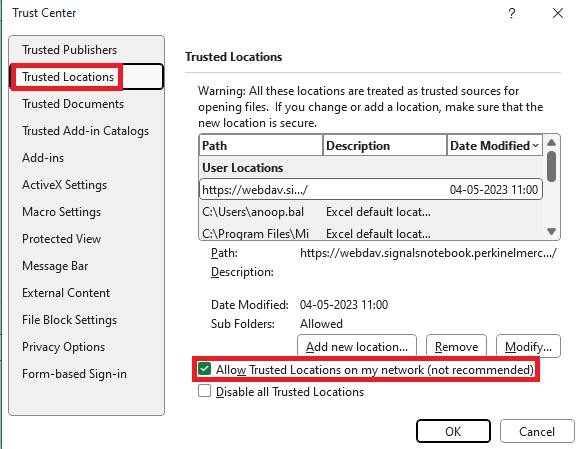Cancel the Trust Center changes
The image size is (579, 449).
pos(537,431)
